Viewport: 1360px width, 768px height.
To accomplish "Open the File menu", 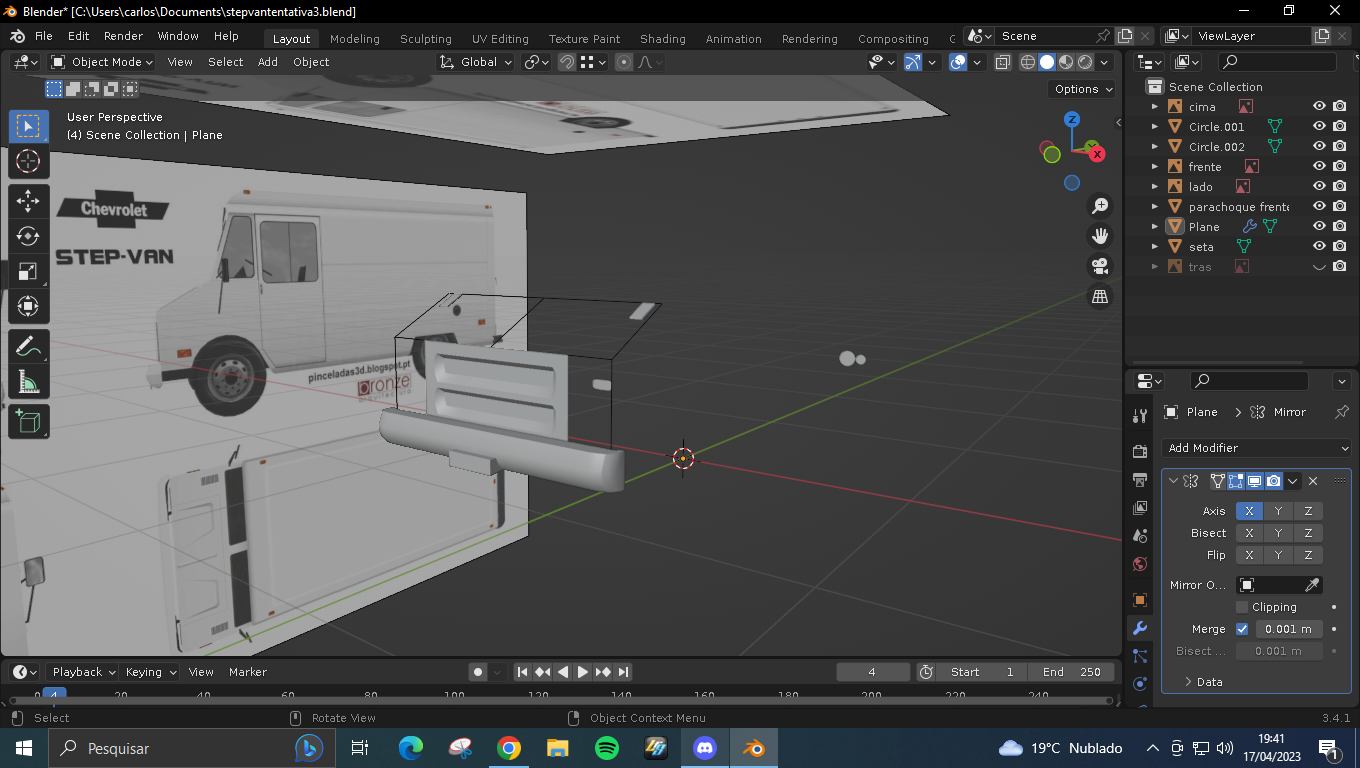I will tap(44, 36).
